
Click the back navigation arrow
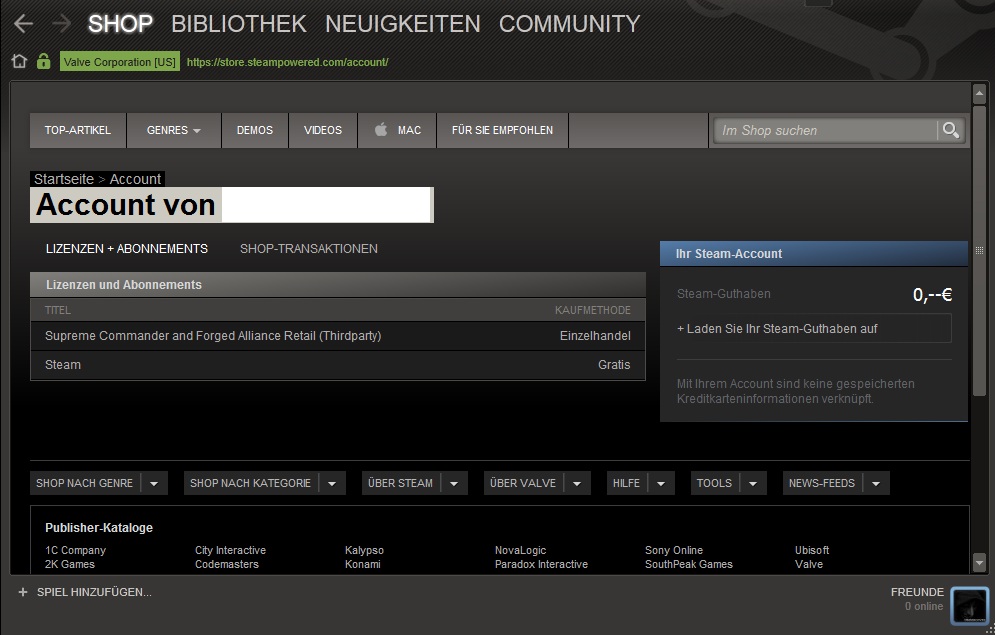coord(22,24)
